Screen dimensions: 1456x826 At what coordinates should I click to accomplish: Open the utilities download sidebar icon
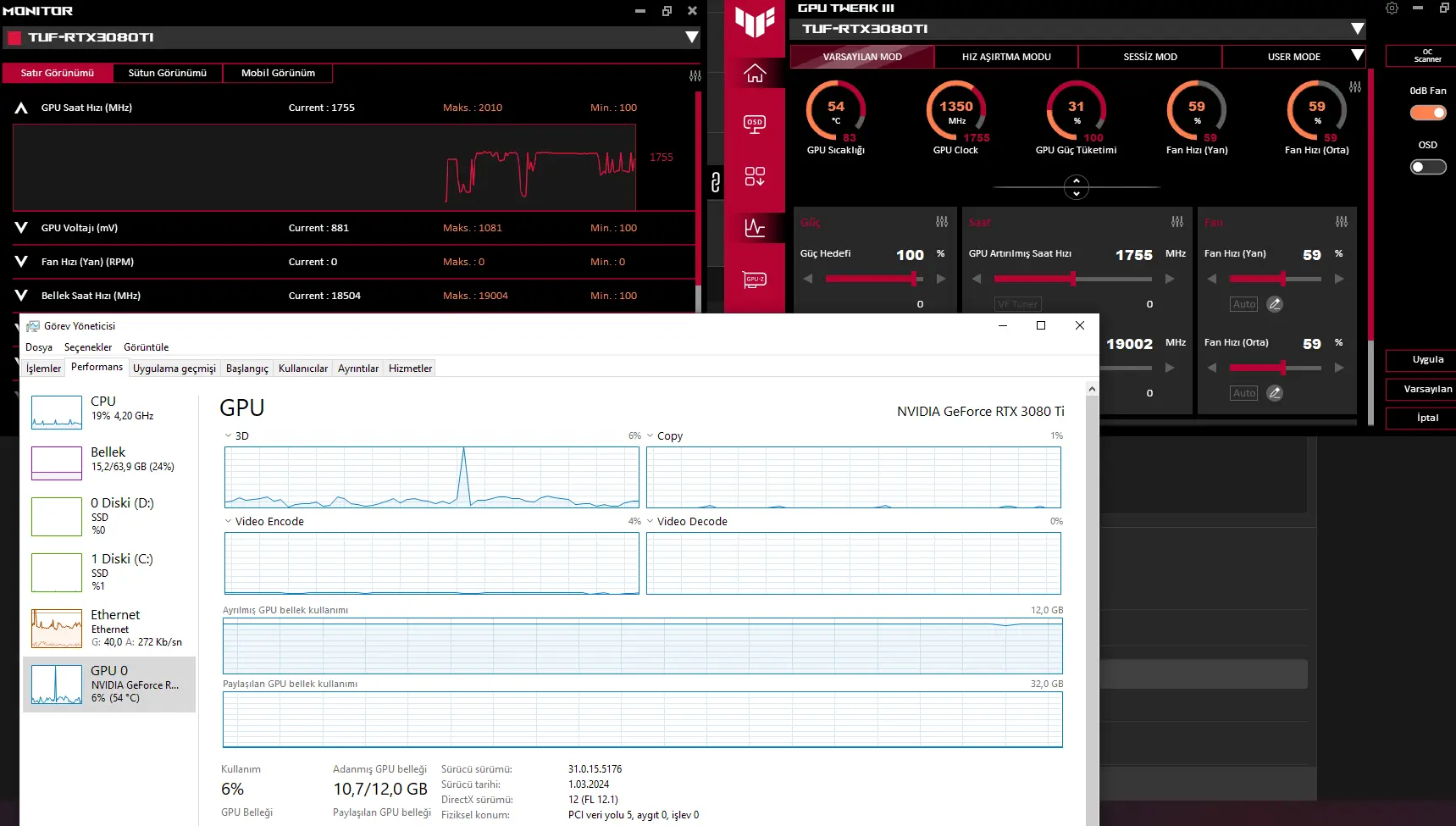click(755, 176)
